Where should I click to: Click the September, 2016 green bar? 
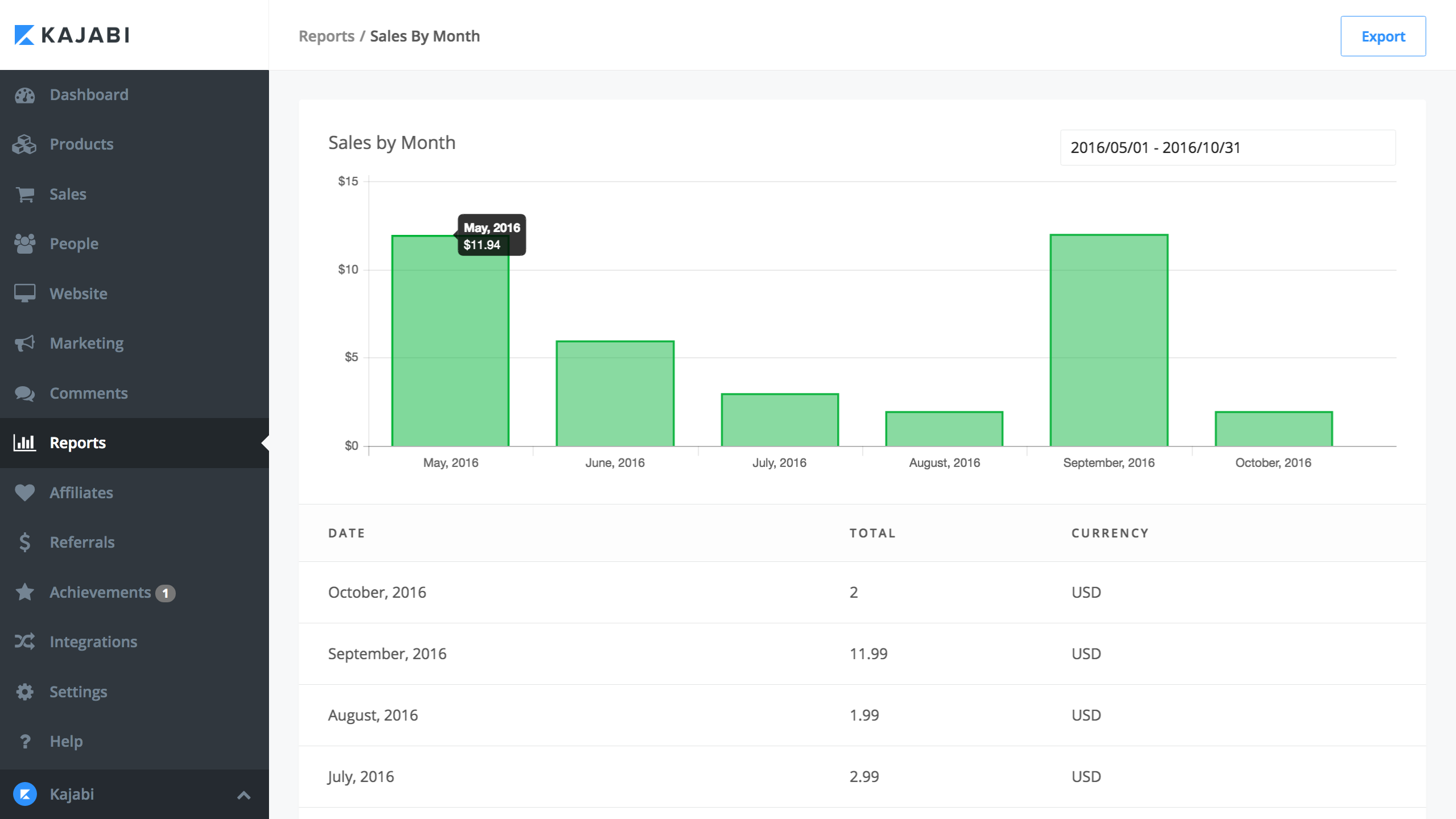coord(1108,340)
